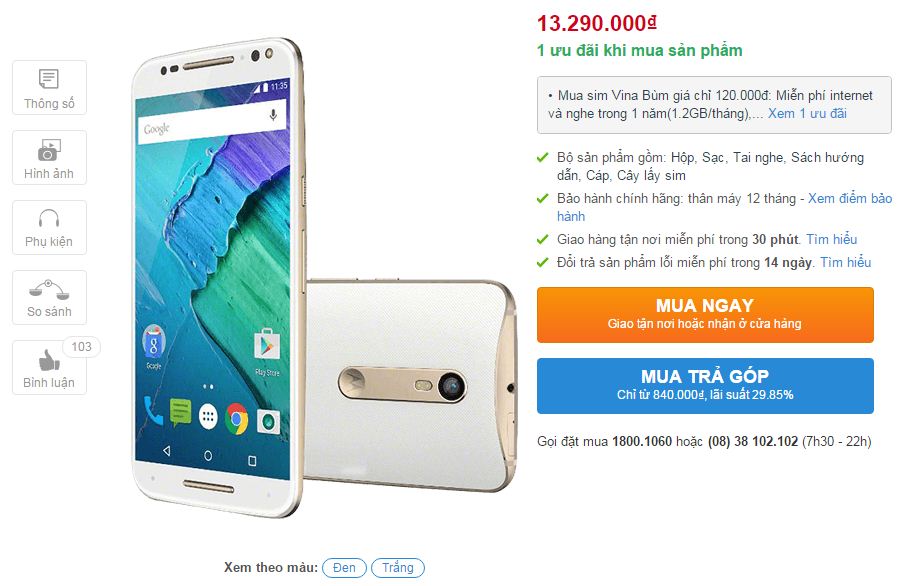Click the front-facing white phone image

218,278
